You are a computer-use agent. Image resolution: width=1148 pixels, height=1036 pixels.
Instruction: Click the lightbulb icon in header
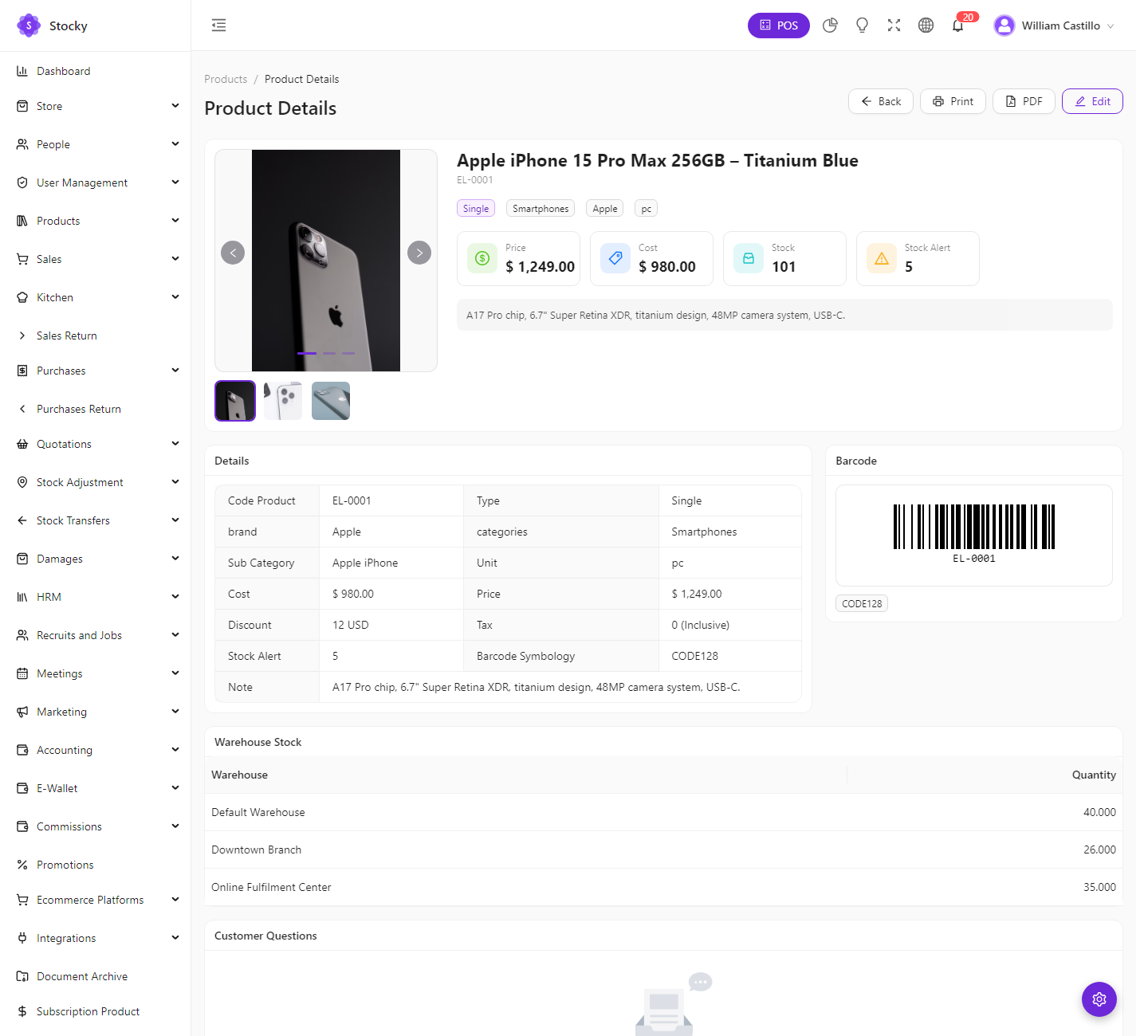(x=862, y=26)
